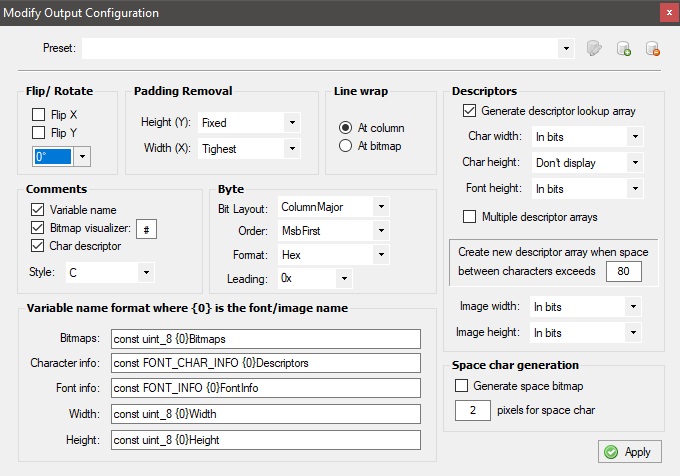The width and height of the screenshot is (680, 476).
Task: Toggle the Flip Y checkbox
Action: [x=39, y=132]
